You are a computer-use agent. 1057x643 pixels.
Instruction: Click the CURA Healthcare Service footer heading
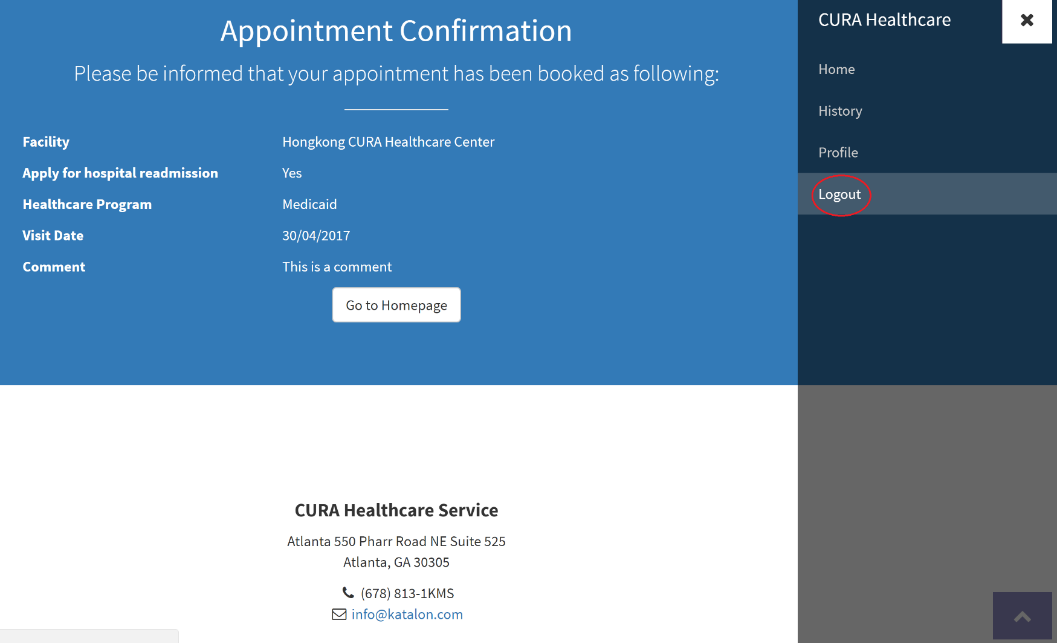pyautogui.click(x=396, y=510)
